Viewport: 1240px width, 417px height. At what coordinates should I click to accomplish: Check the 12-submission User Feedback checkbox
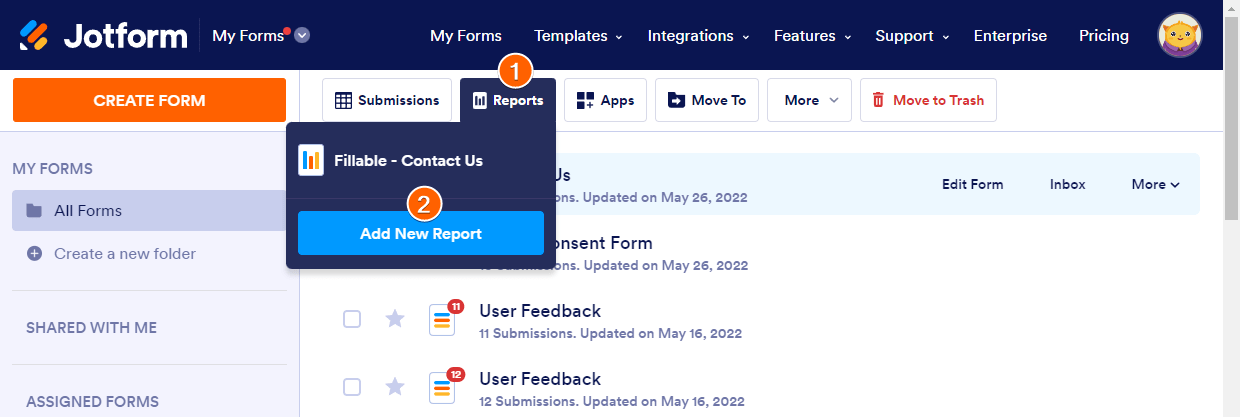tap(352, 386)
